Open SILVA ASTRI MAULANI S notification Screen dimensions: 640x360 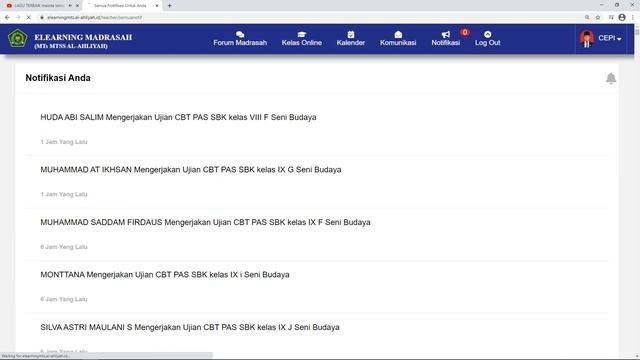coord(190,327)
